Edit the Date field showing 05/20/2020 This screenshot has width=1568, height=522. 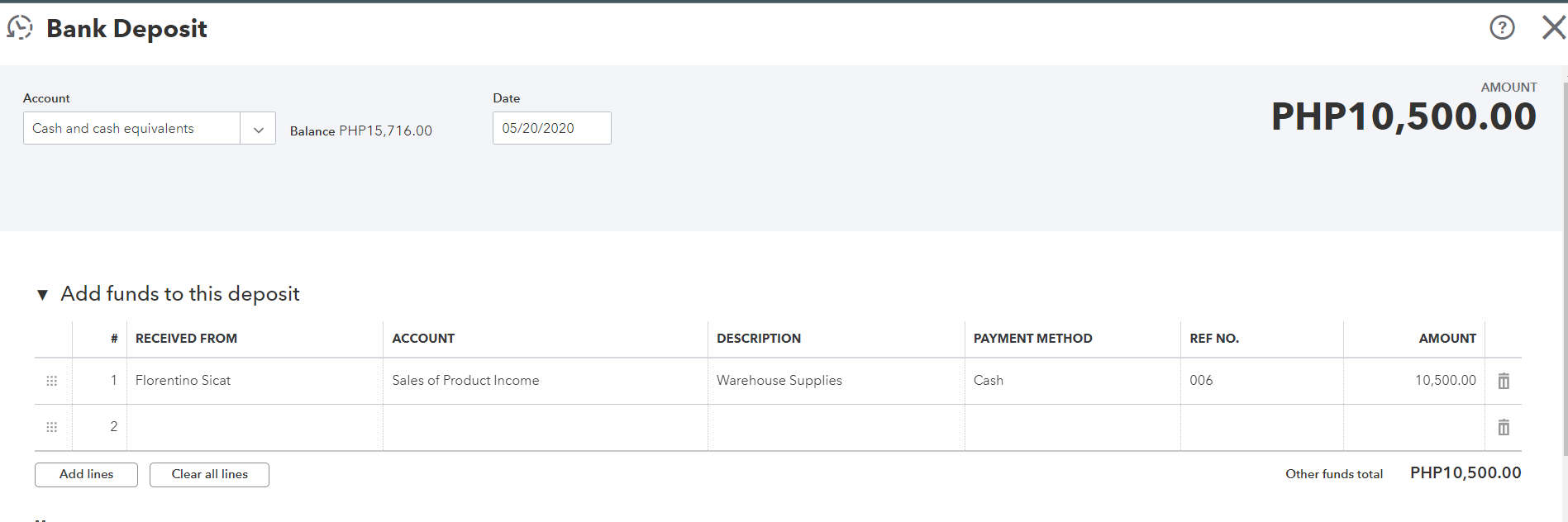(551, 128)
